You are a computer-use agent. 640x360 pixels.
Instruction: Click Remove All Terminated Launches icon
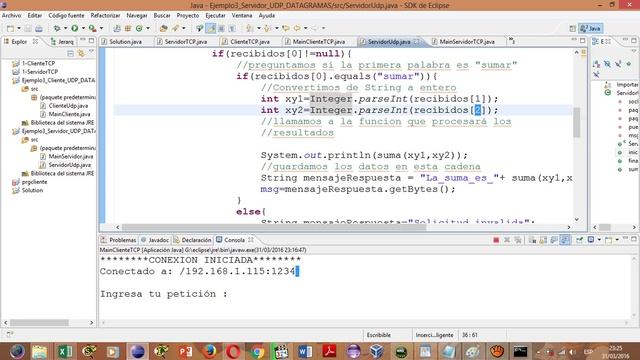pyautogui.click(x=518, y=240)
